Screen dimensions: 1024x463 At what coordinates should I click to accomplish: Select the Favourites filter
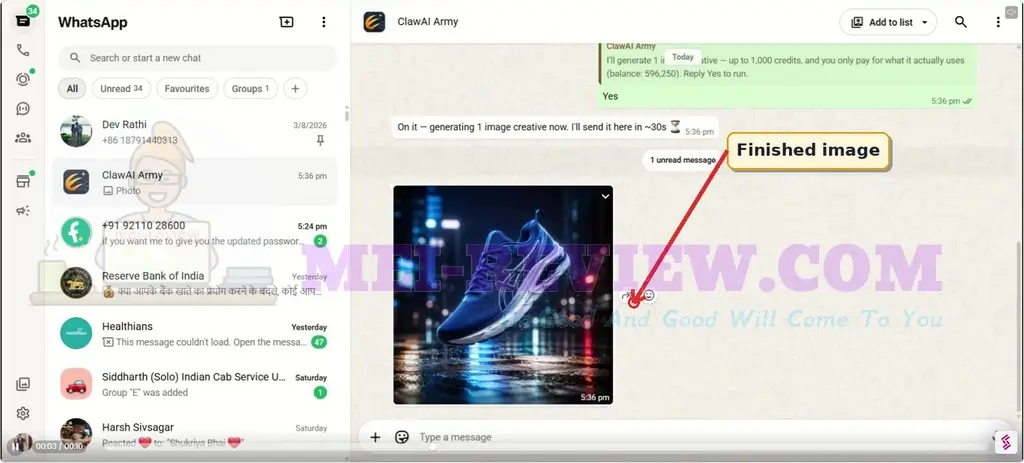click(x=187, y=89)
